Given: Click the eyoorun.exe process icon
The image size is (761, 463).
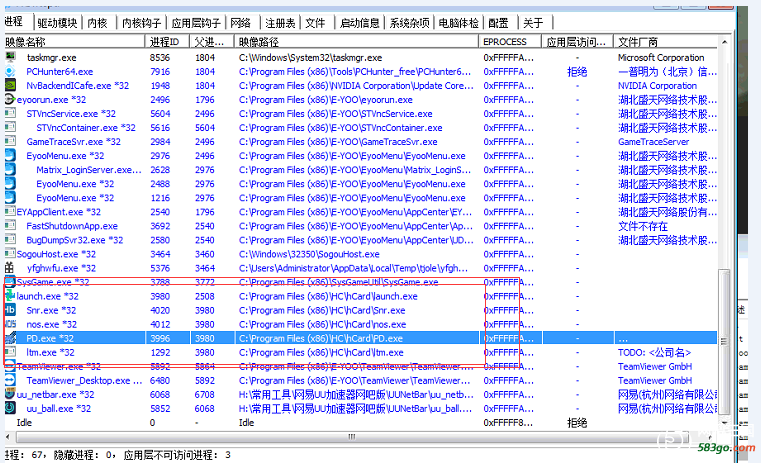Looking at the screenshot, I should click(10, 99).
